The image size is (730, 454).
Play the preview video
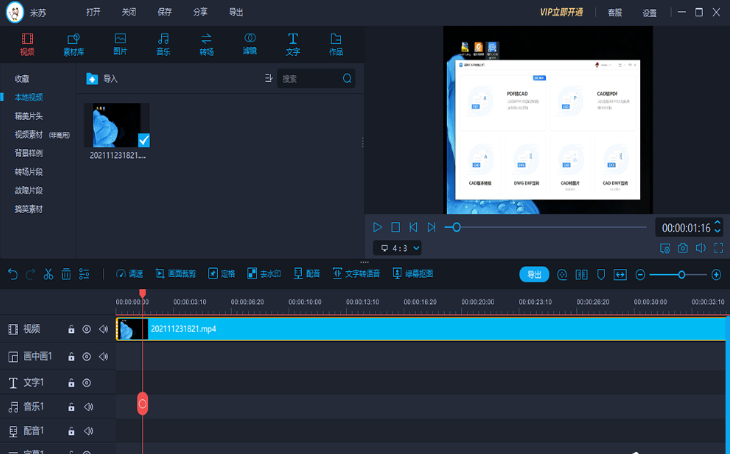(377, 227)
